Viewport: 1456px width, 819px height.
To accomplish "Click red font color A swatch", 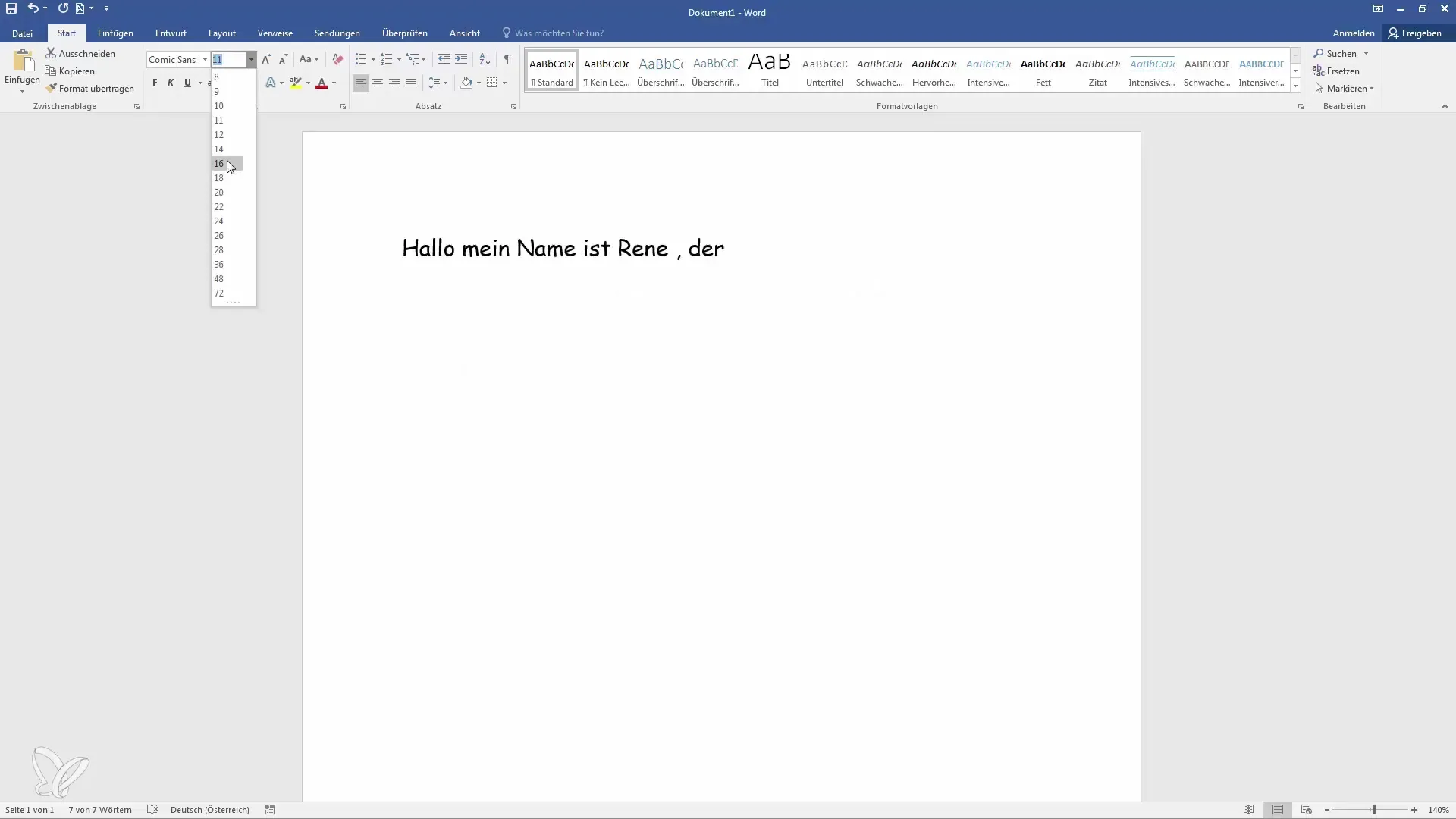I will click(x=322, y=83).
